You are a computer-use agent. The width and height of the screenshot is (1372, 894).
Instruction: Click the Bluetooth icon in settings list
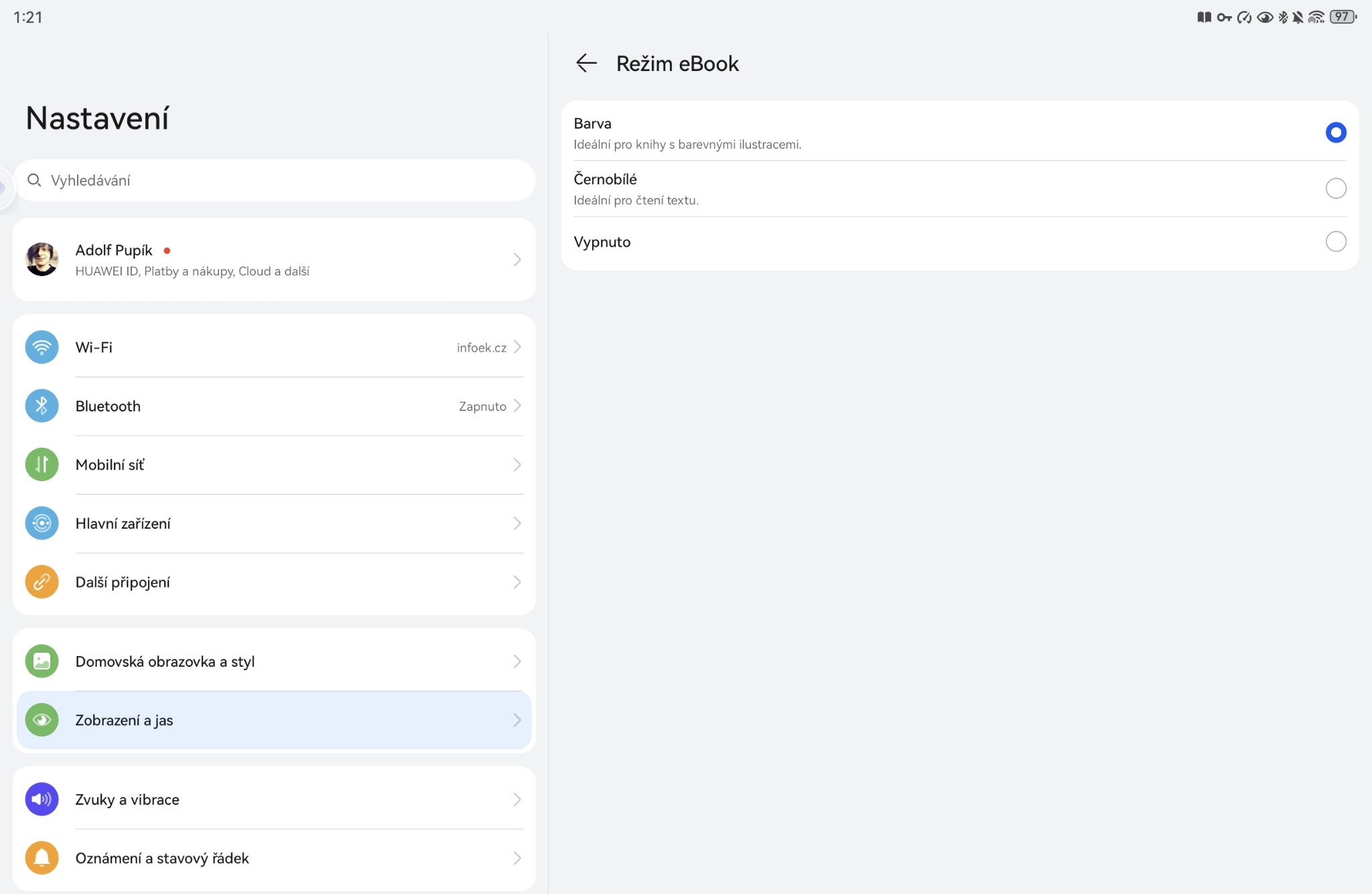coord(42,406)
